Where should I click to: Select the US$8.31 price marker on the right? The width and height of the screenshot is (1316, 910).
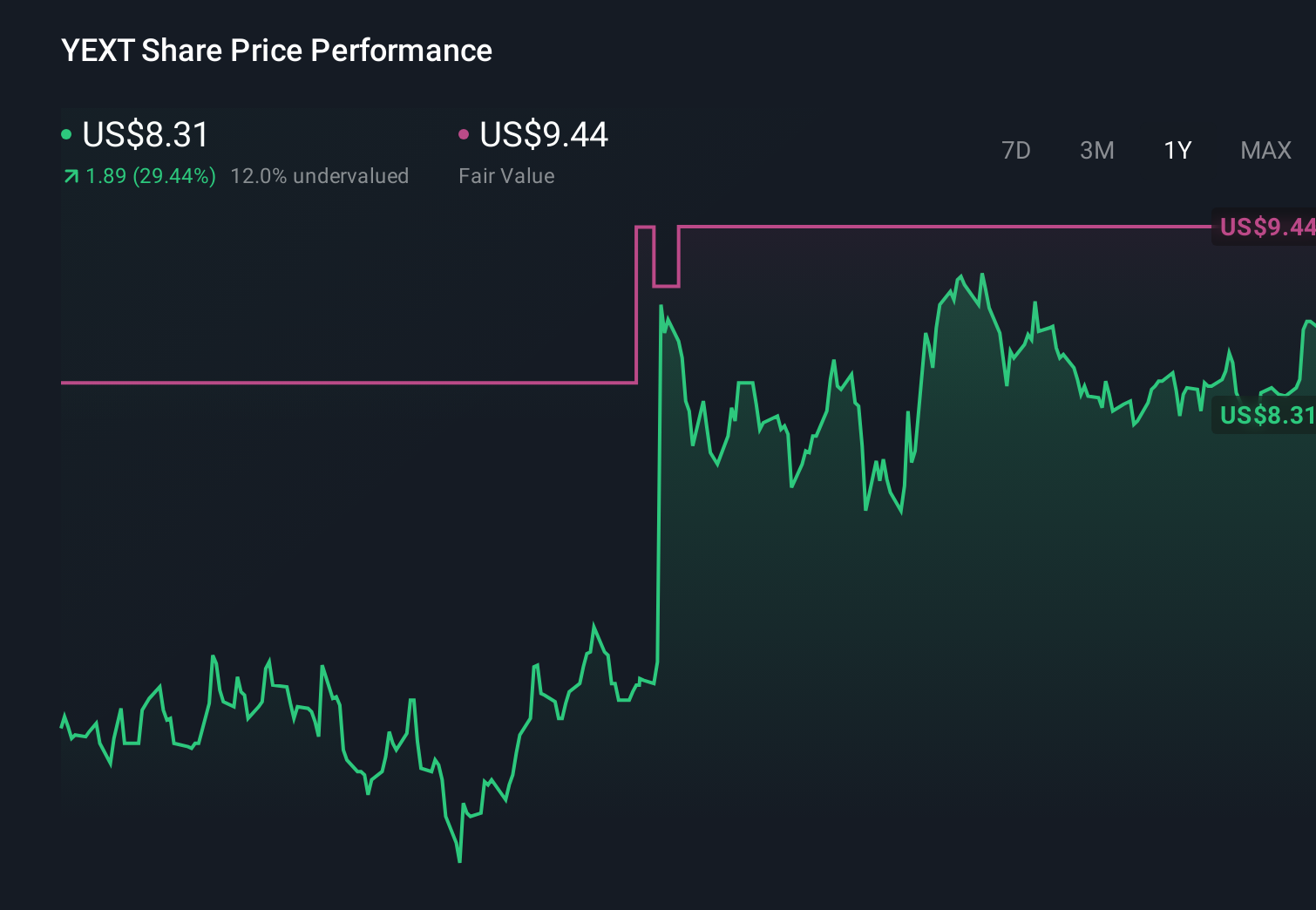click(x=1265, y=416)
